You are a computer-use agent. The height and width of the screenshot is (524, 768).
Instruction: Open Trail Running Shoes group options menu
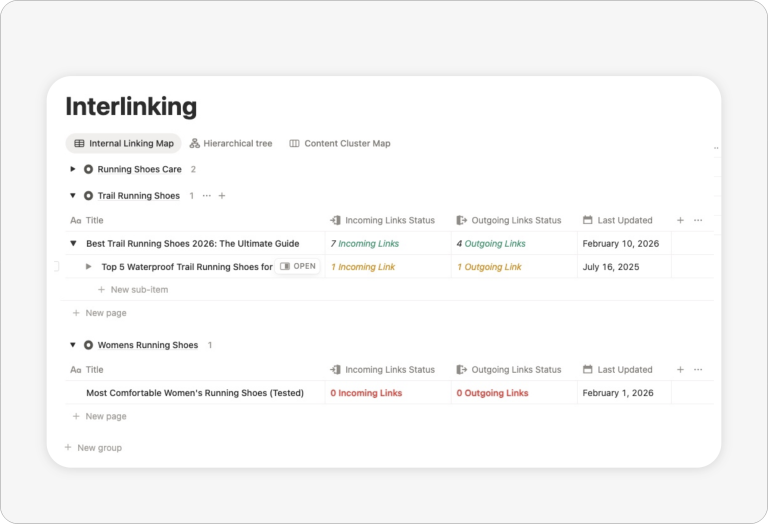pyautogui.click(x=207, y=195)
